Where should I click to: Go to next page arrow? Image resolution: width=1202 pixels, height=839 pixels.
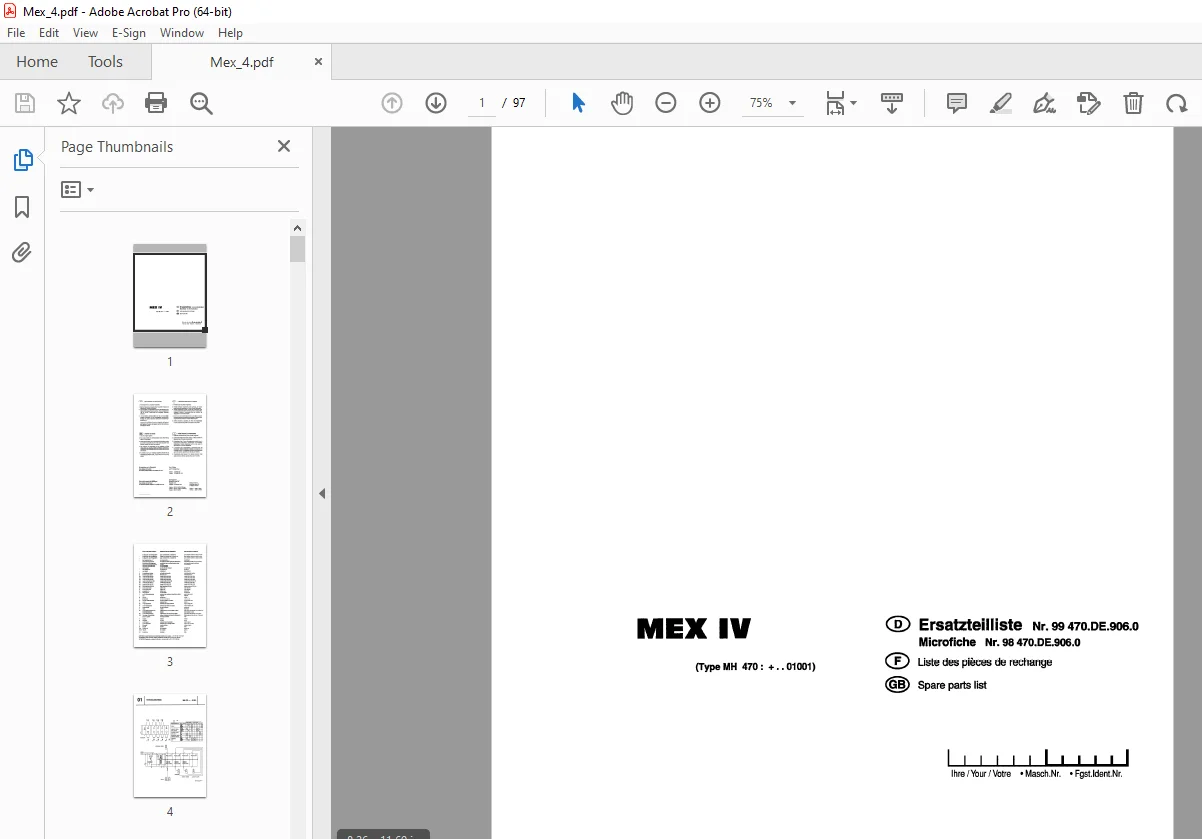point(436,103)
